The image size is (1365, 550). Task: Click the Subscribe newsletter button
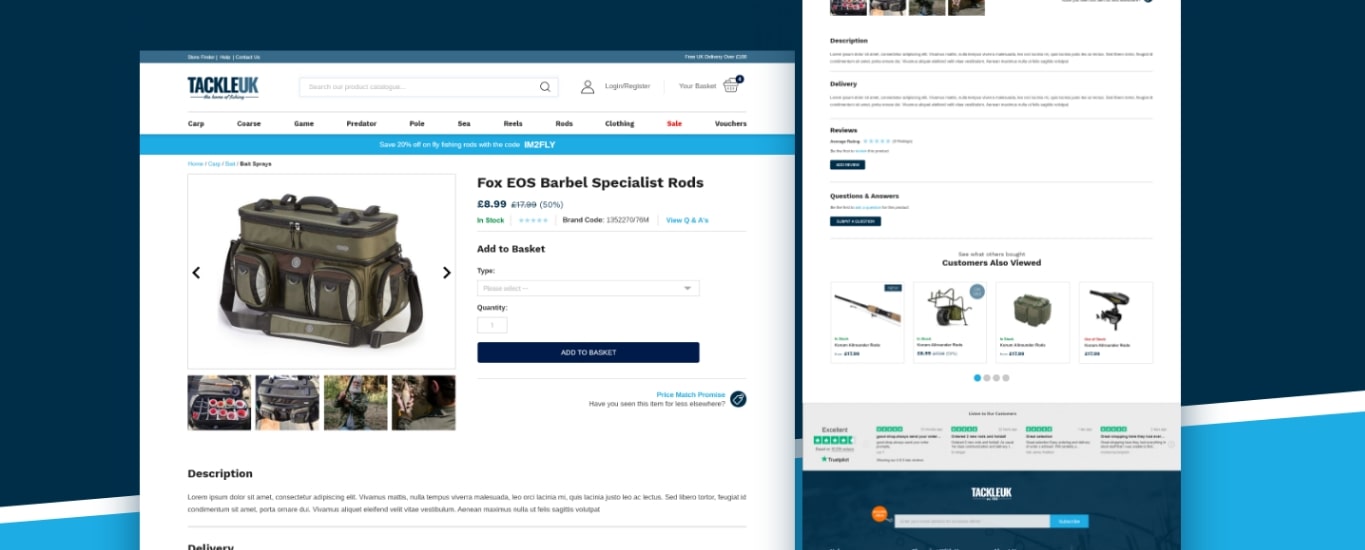[x=1069, y=521]
